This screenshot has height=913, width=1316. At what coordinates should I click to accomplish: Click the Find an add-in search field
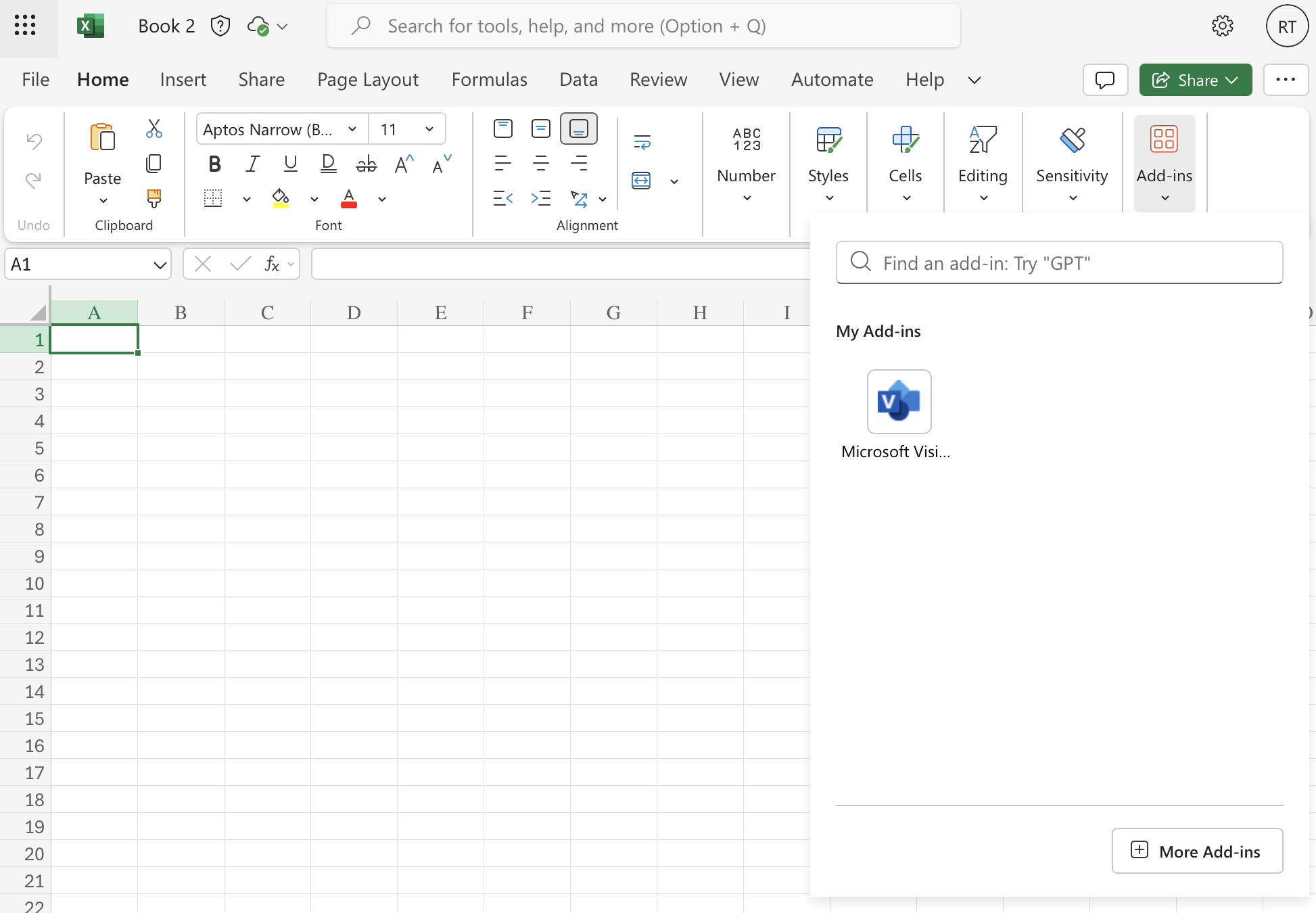point(1059,262)
